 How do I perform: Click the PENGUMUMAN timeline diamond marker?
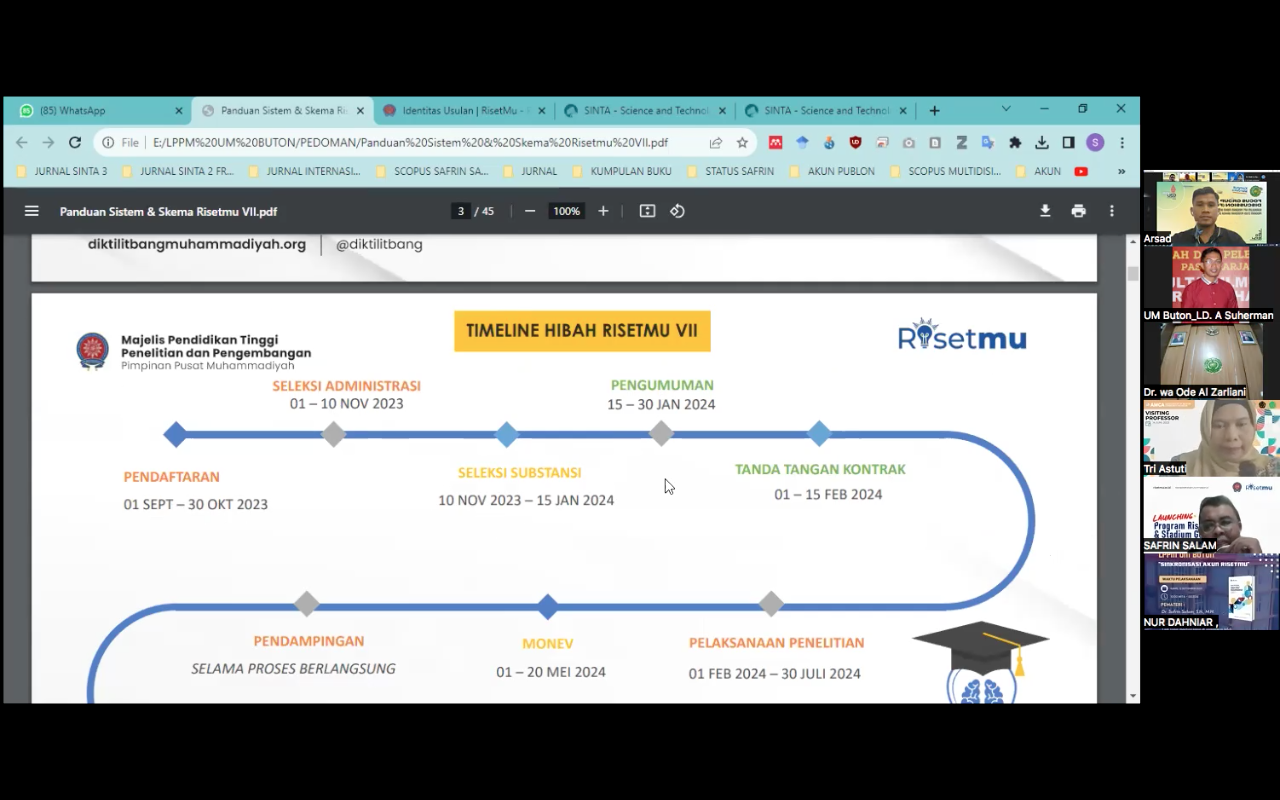661,434
